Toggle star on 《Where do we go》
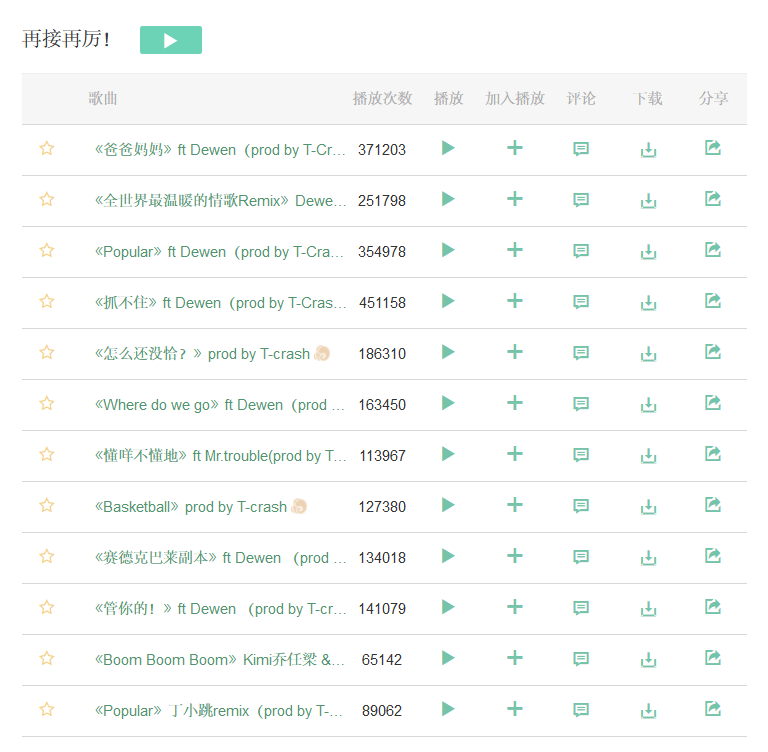 [x=47, y=403]
